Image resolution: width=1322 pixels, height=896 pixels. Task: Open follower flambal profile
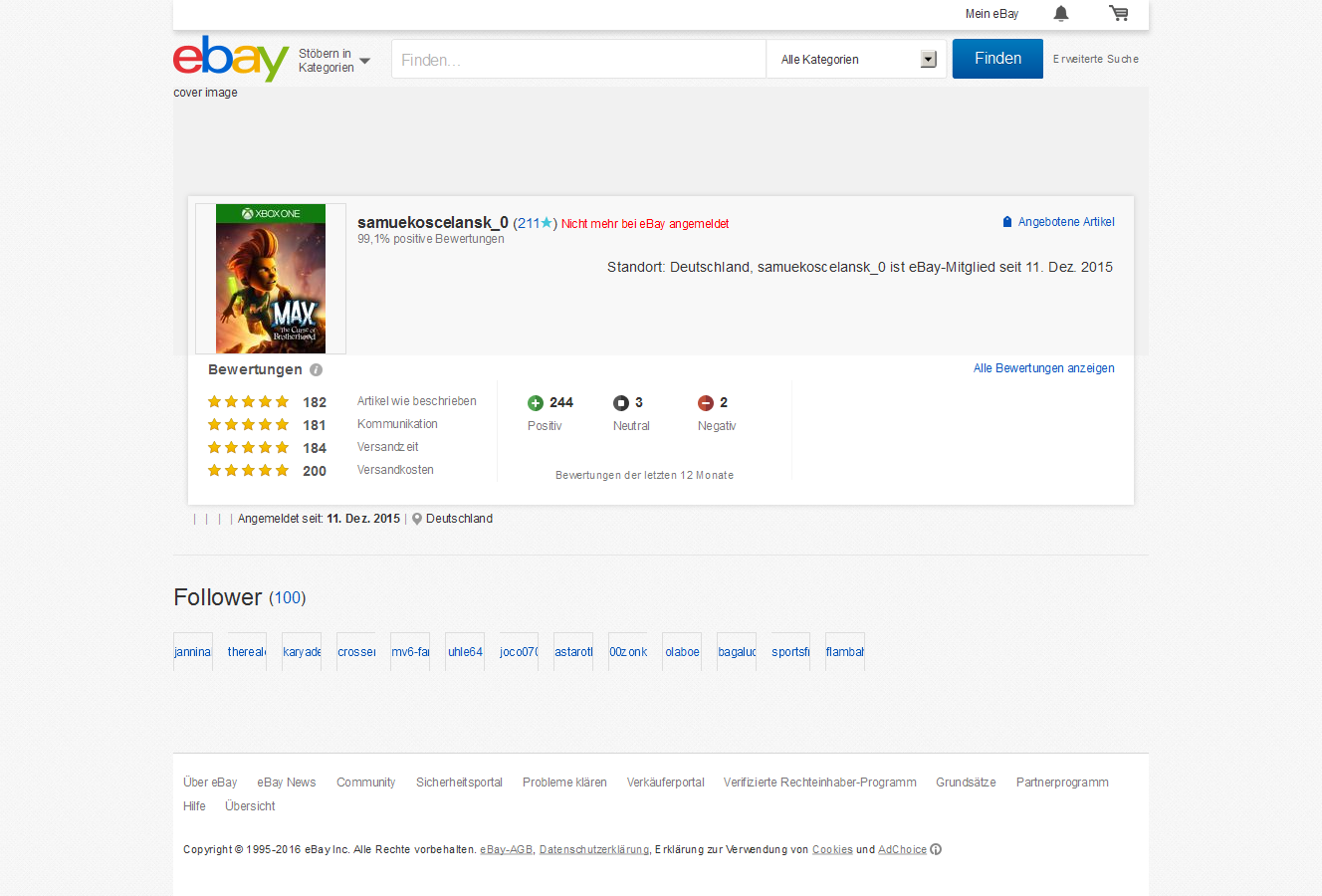point(845,652)
